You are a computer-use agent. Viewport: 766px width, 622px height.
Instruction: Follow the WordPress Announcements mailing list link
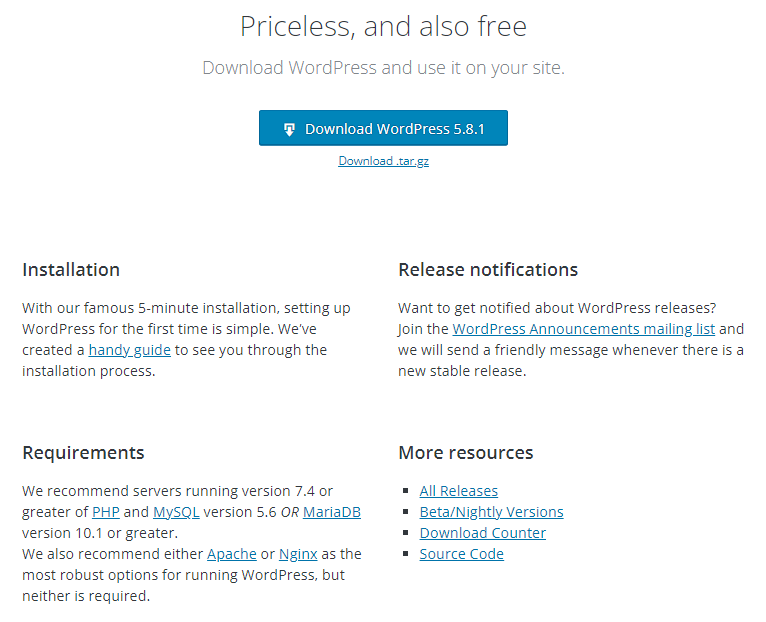click(584, 329)
